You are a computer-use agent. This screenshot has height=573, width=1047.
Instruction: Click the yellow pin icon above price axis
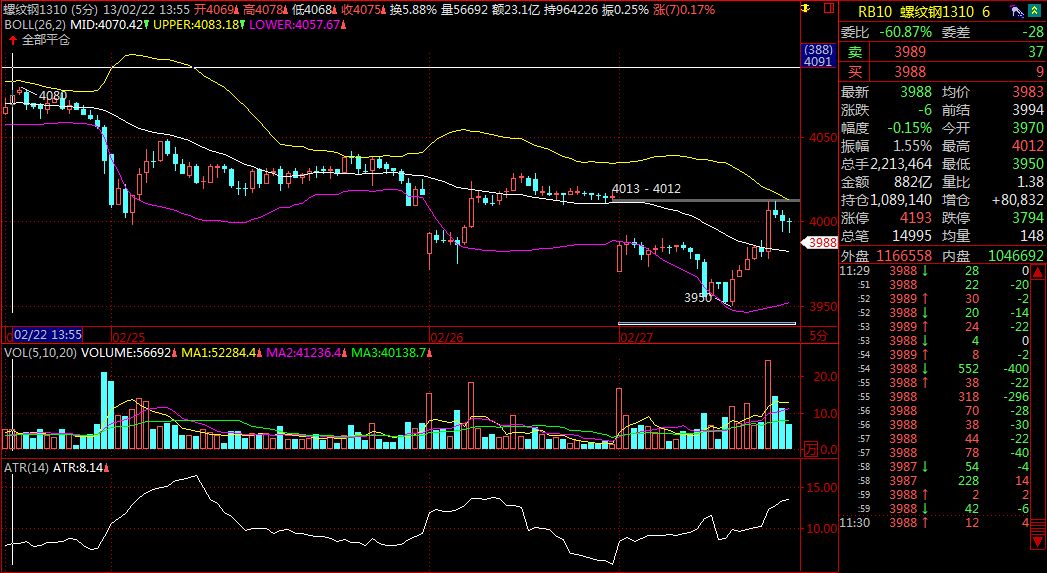807,9
